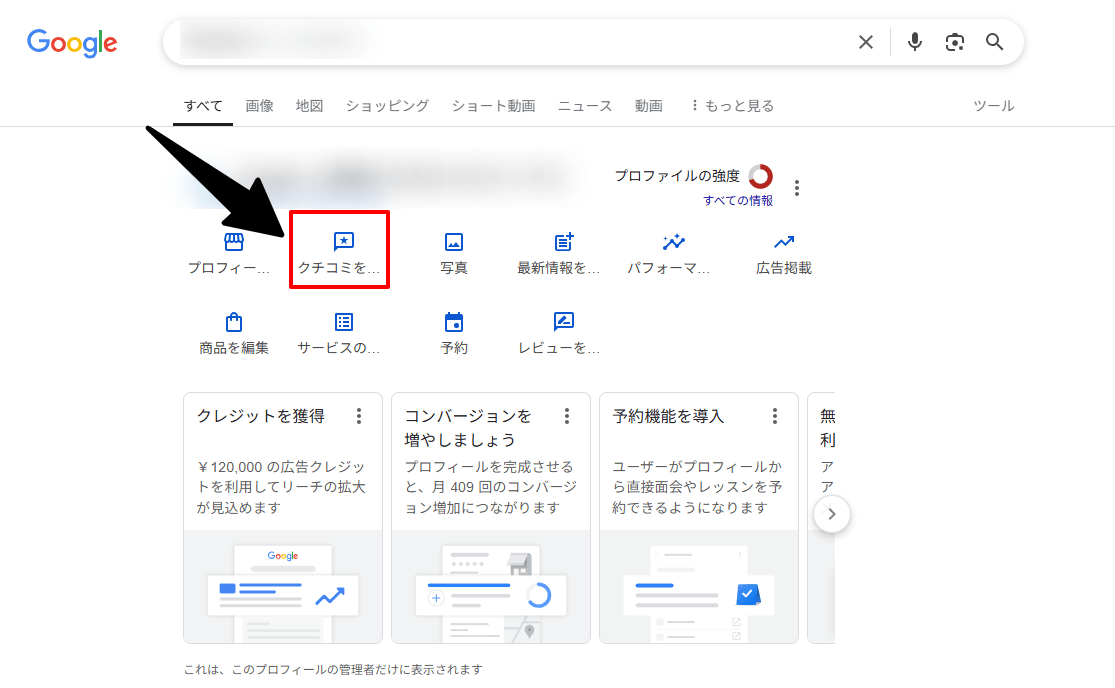Click the booking card checkmark illustration
The image size is (1115, 688).
[699, 587]
